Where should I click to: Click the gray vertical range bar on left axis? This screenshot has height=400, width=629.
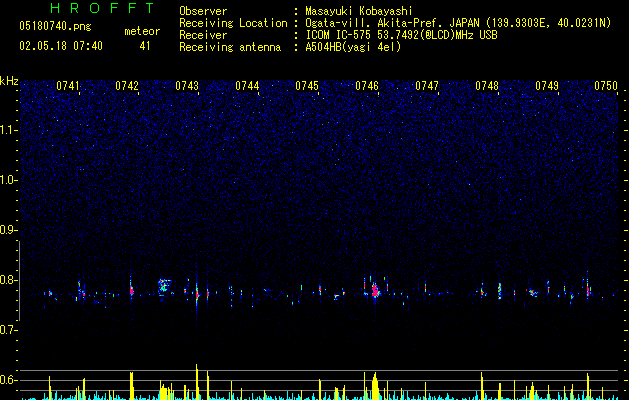tap(19, 281)
